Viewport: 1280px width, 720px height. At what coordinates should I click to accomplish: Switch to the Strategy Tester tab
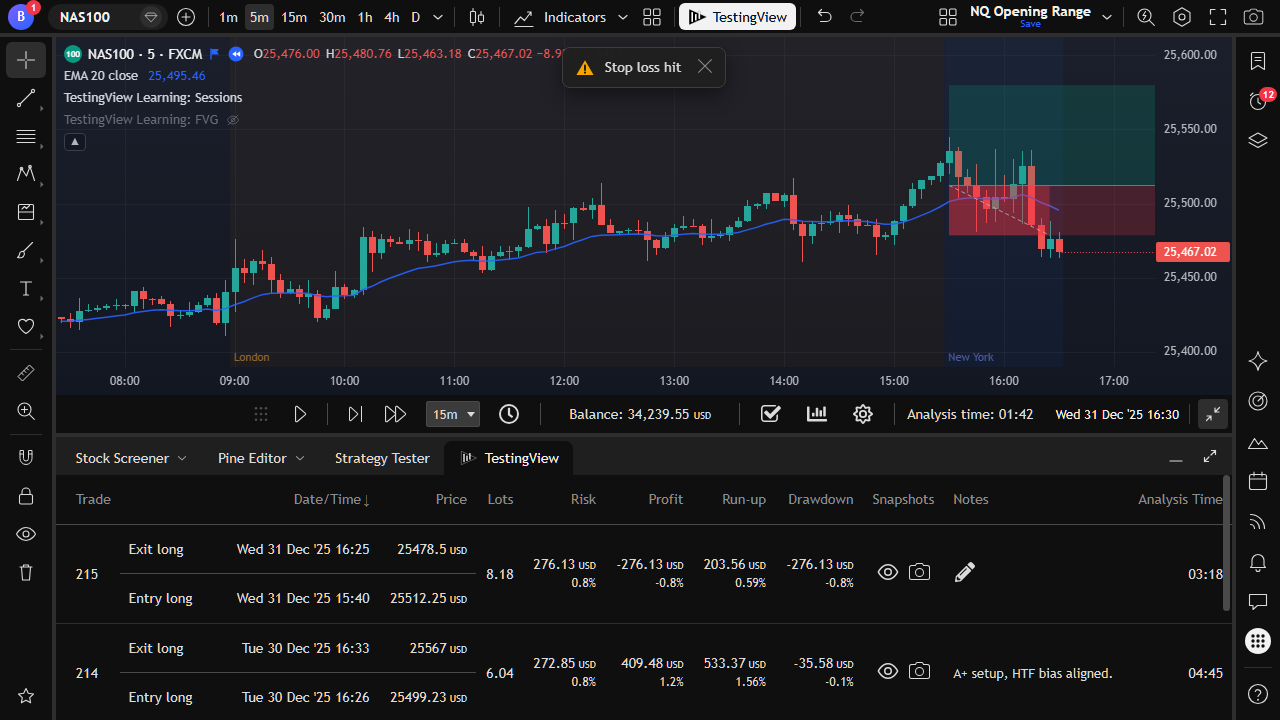click(382, 458)
